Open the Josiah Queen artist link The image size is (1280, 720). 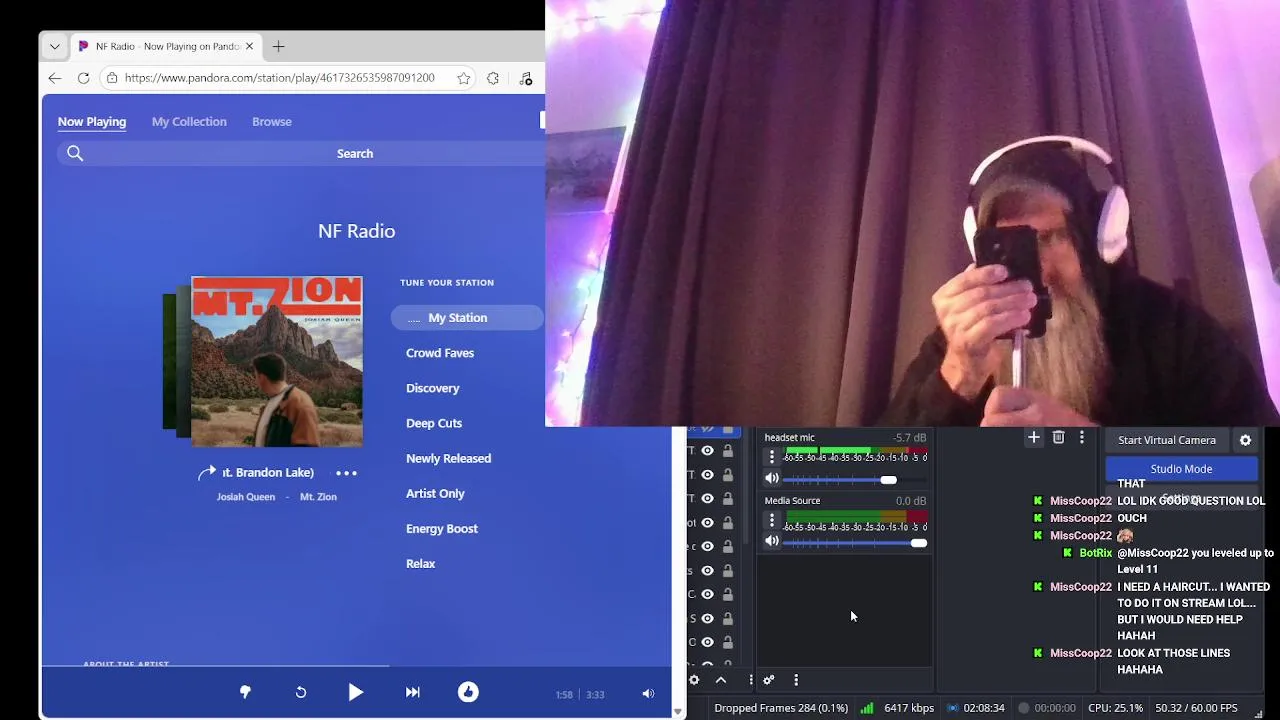click(246, 497)
